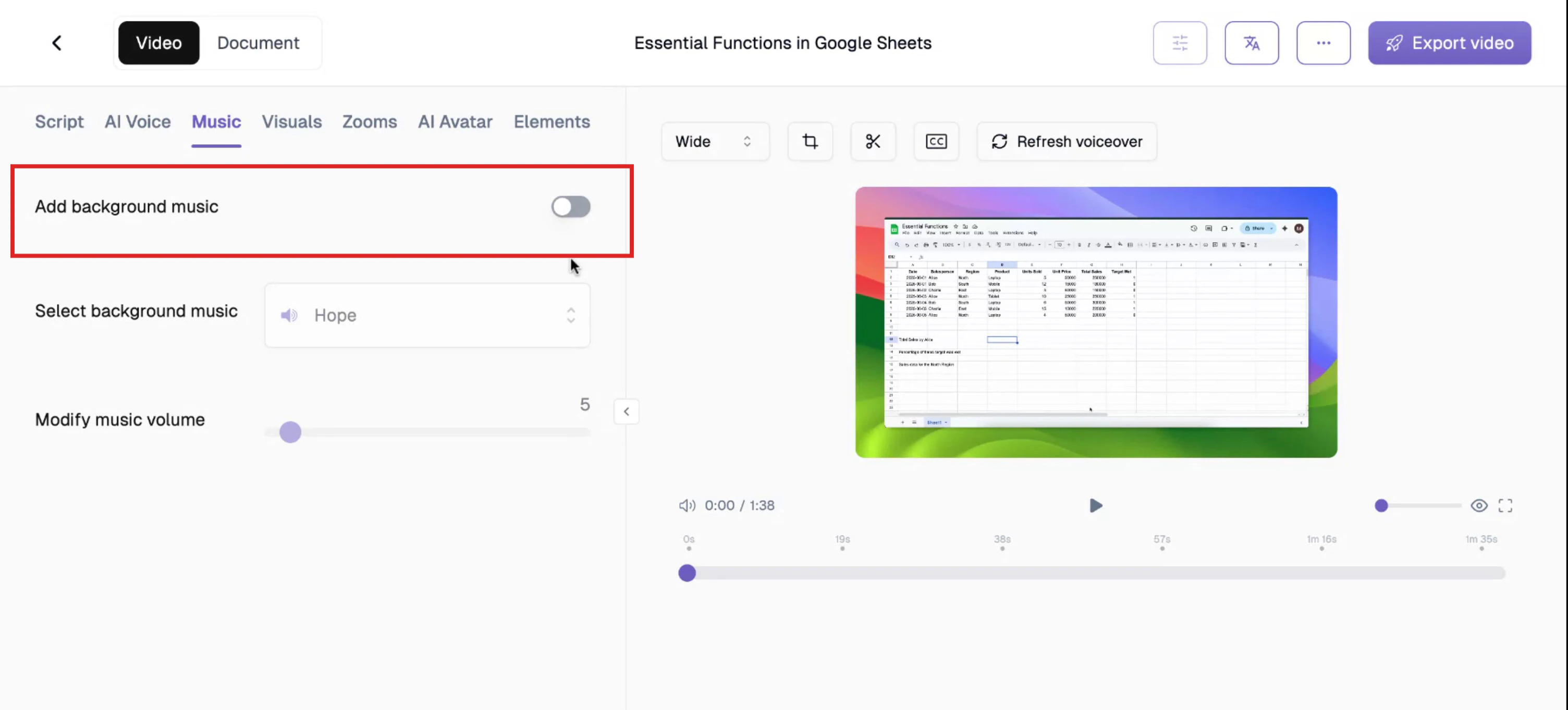Open the Hope background music dropdown
The width and height of the screenshot is (1568, 710).
click(x=427, y=315)
